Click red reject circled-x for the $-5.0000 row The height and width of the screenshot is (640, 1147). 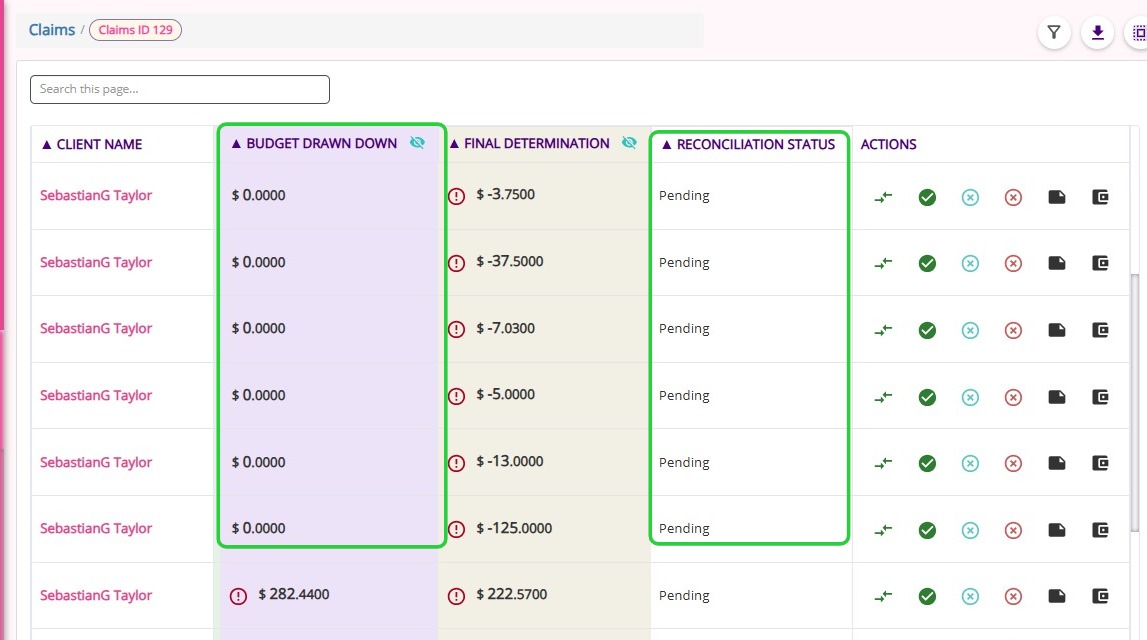point(1013,397)
